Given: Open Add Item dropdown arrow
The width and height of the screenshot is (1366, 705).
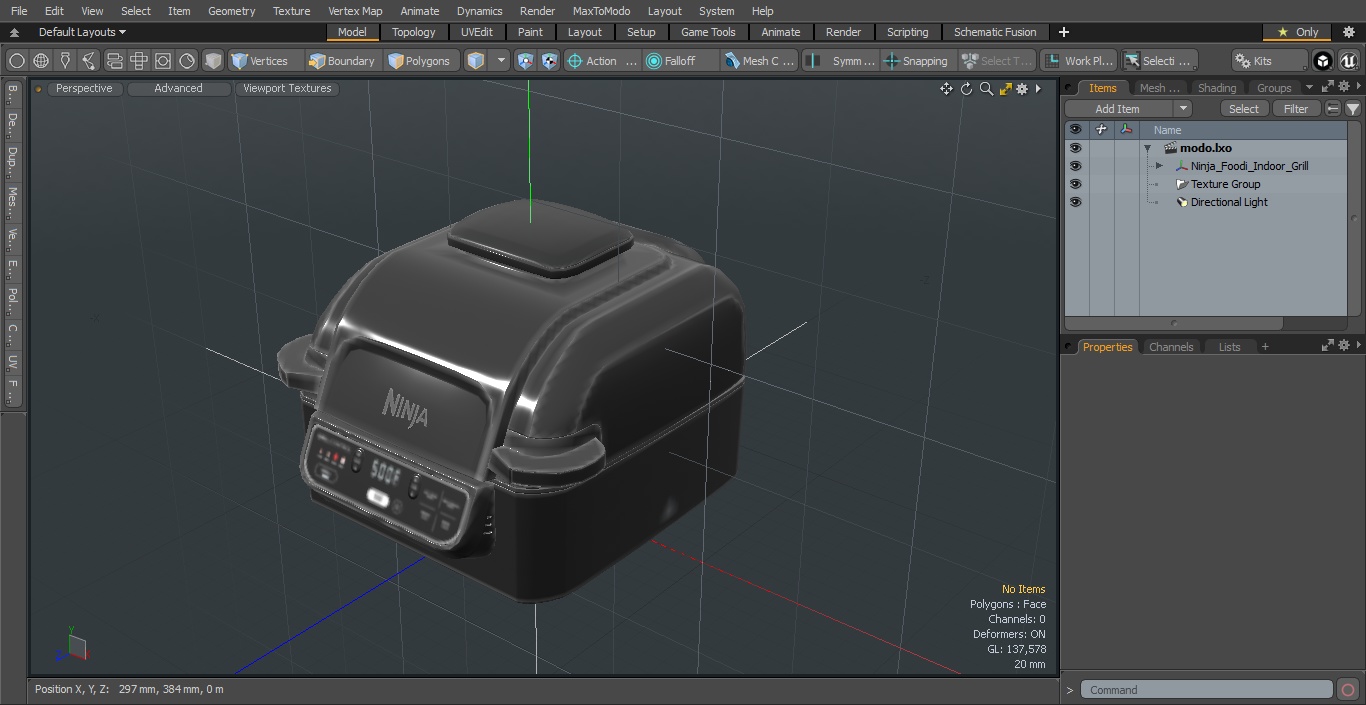Looking at the screenshot, I should pyautogui.click(x=1183, y=109).
